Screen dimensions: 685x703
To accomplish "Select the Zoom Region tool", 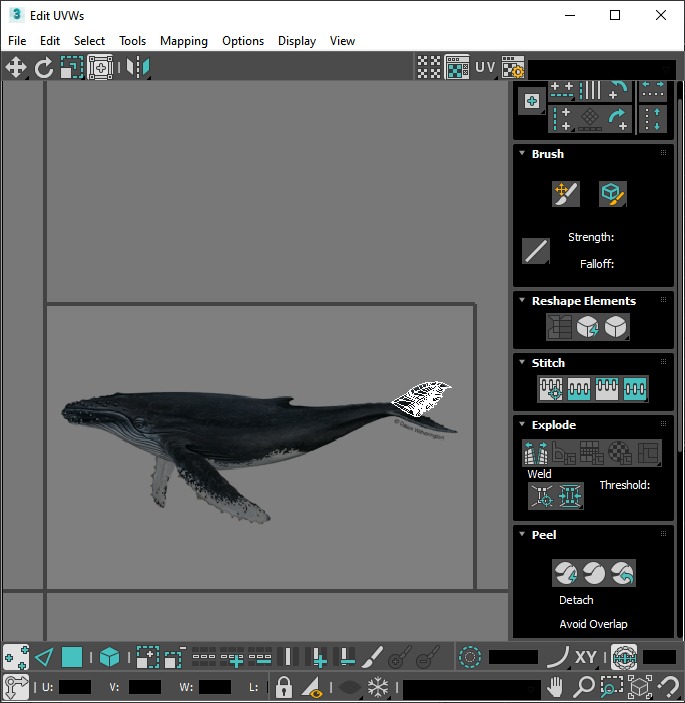I will pos(612,687).
